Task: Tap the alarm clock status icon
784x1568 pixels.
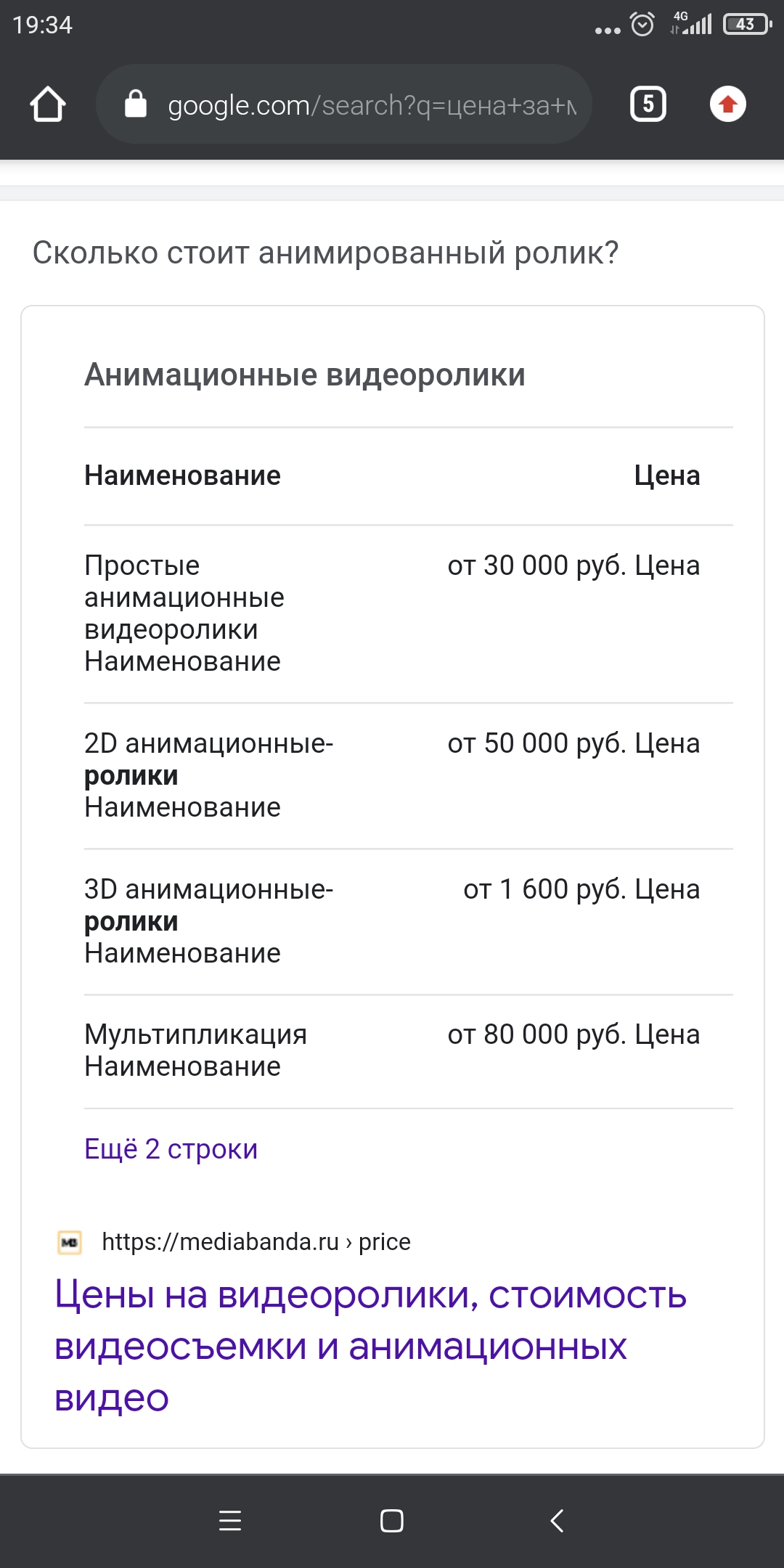Action: (642, 25)
